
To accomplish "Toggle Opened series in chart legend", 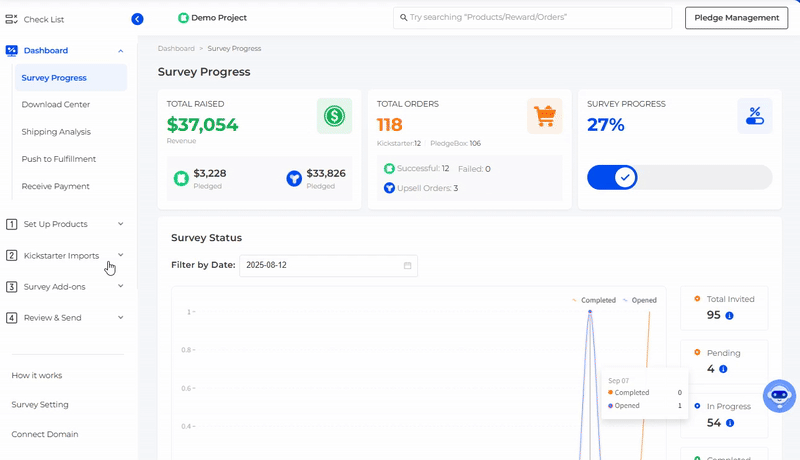I will 640,300.
